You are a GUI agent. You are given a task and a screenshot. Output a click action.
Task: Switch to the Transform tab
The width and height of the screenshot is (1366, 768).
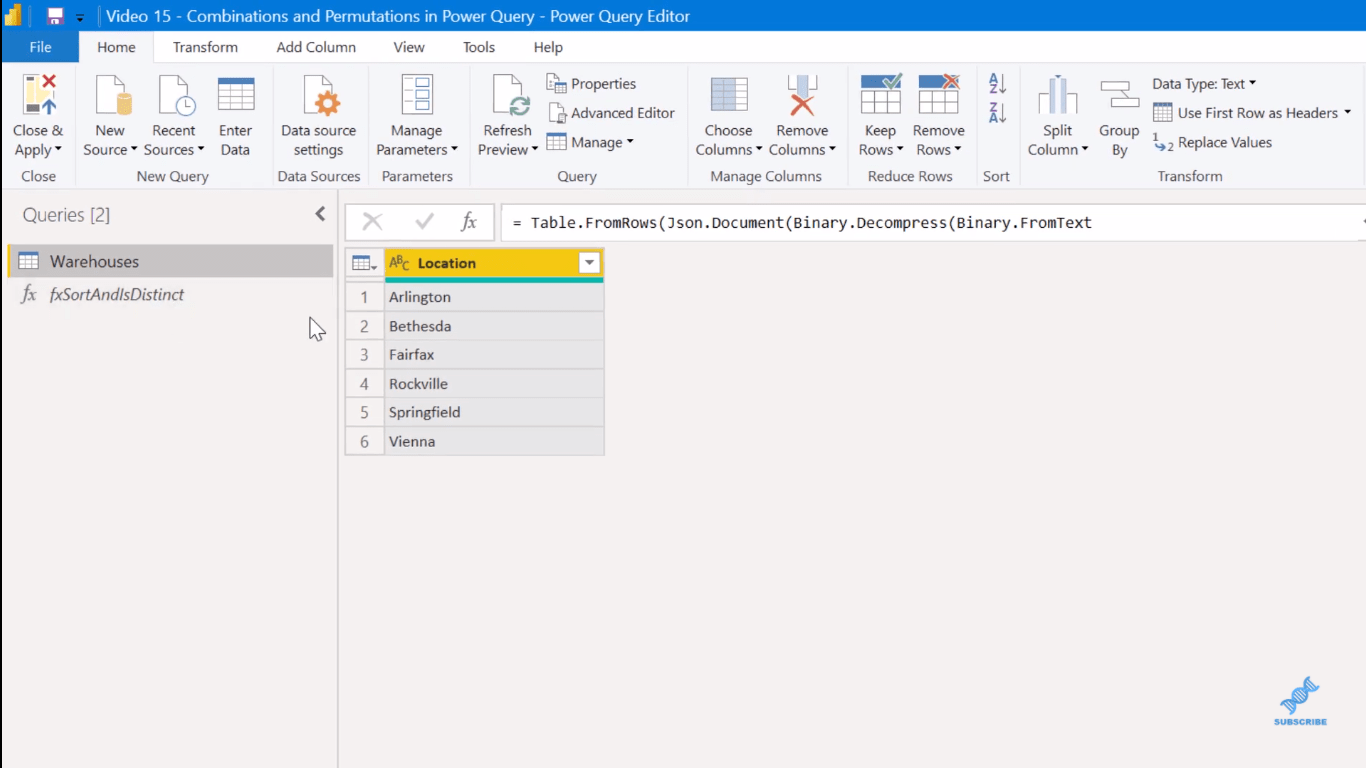pyautogui.click(x=205, y=47)
